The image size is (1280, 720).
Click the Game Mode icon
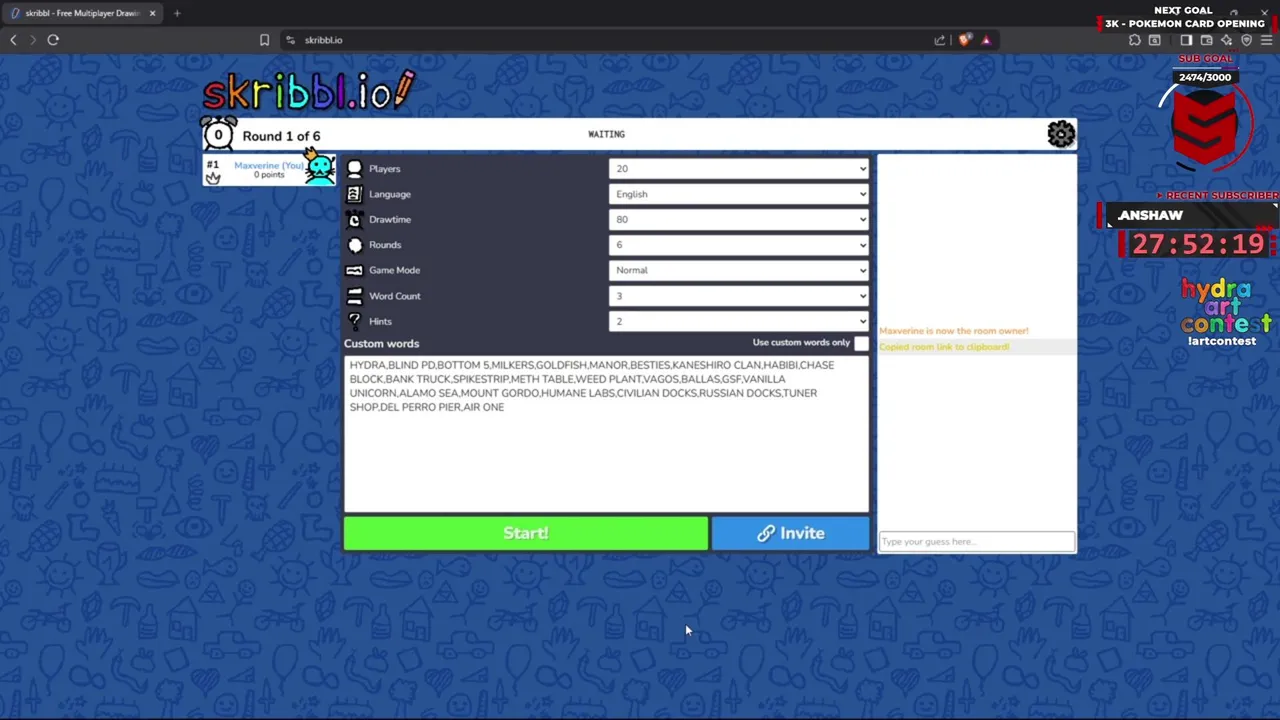click(x=354, y=270)
